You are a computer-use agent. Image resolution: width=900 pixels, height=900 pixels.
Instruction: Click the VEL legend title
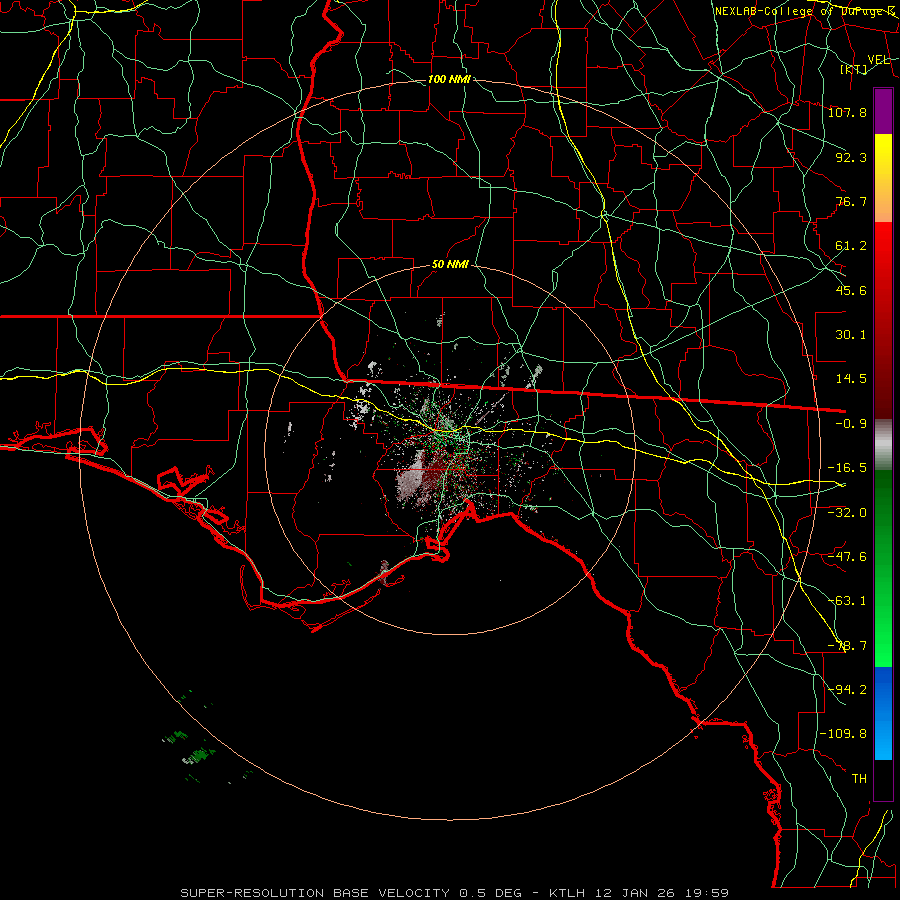click(878, 60)
